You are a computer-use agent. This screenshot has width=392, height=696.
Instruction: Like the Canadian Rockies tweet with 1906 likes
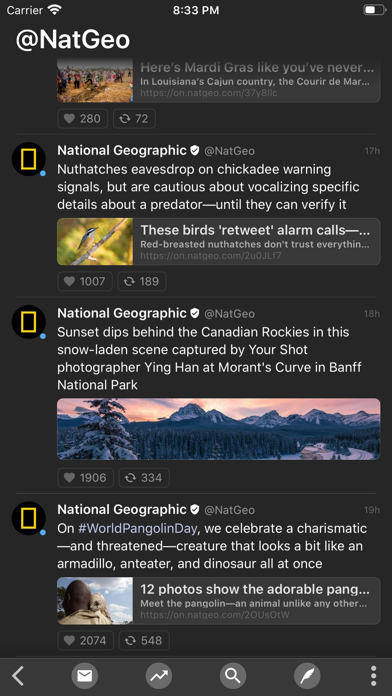pos(85,478)
